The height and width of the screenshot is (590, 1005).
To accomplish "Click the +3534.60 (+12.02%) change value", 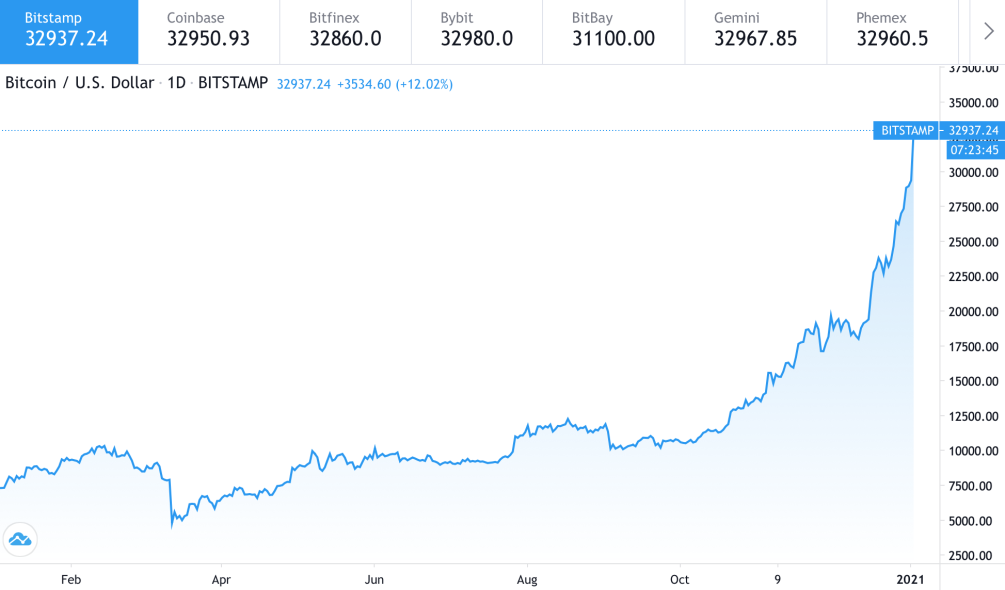I will [x=394, y=84].
